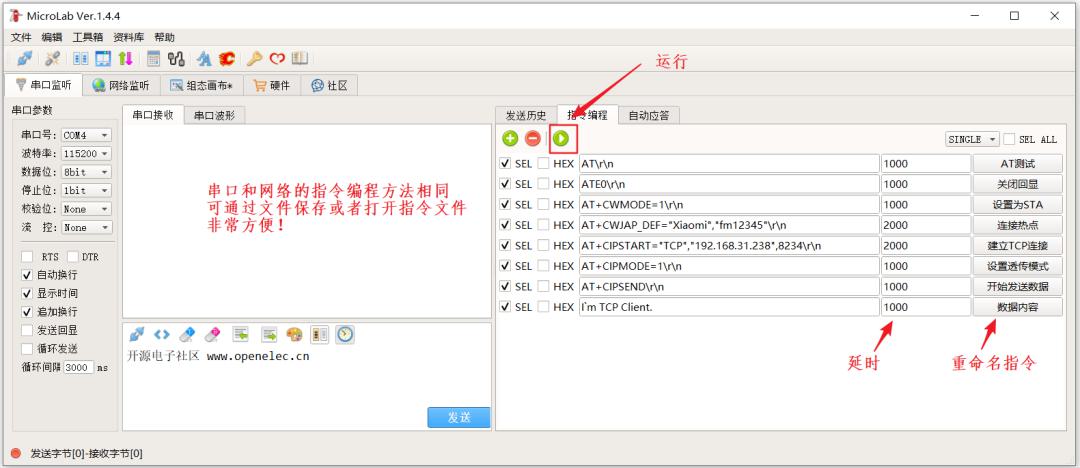Open the 工具箱 menu
This screenshot has height=468, width=1080.
87,37
